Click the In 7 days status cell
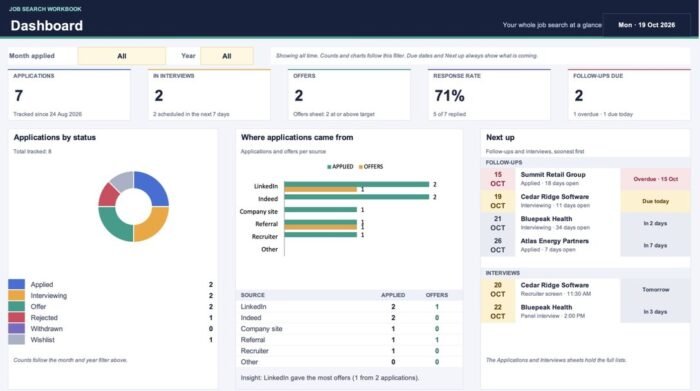Screen dimensions: 700x391 [655, 245]
